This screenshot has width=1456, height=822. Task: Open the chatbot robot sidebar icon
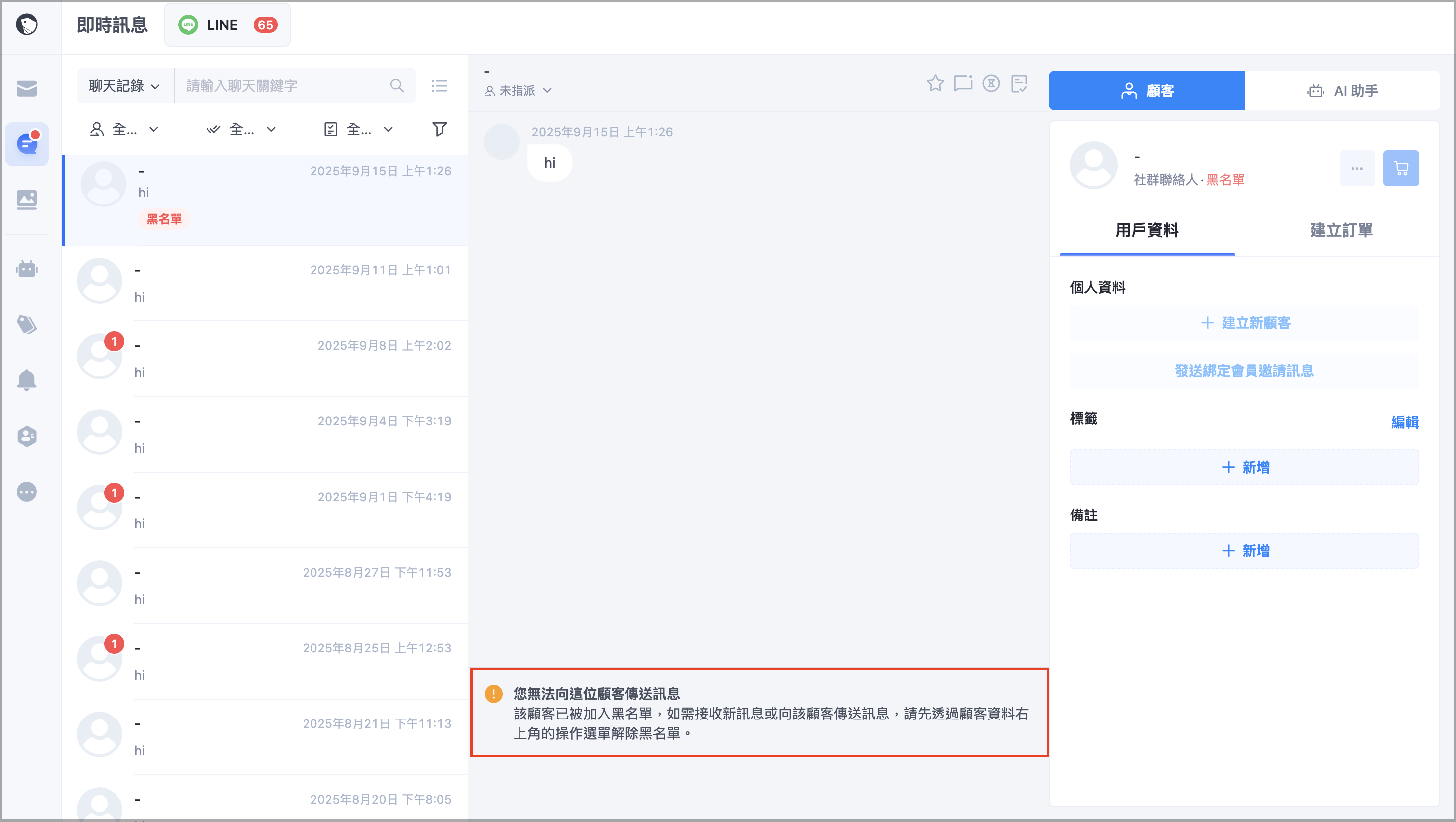click(x=26, y=269)
